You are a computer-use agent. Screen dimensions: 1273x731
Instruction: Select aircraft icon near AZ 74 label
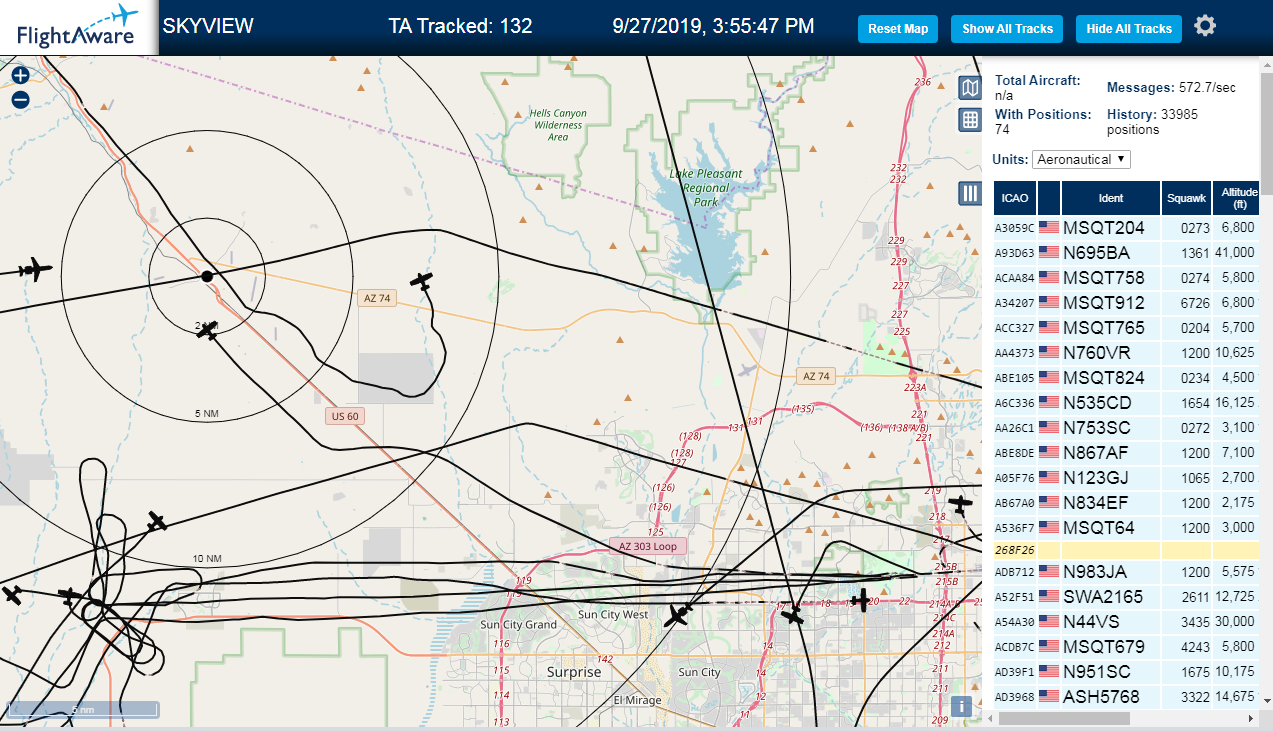423,282
